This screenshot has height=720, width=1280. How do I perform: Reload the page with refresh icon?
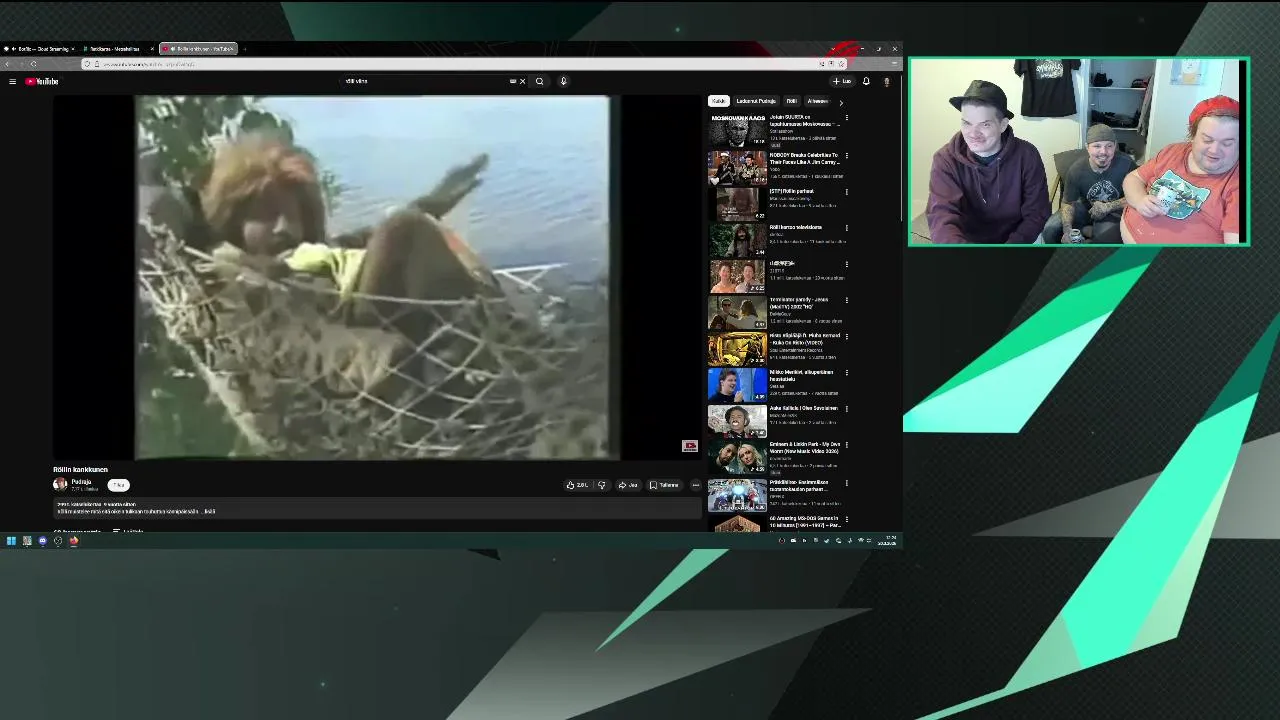point(33,64)
